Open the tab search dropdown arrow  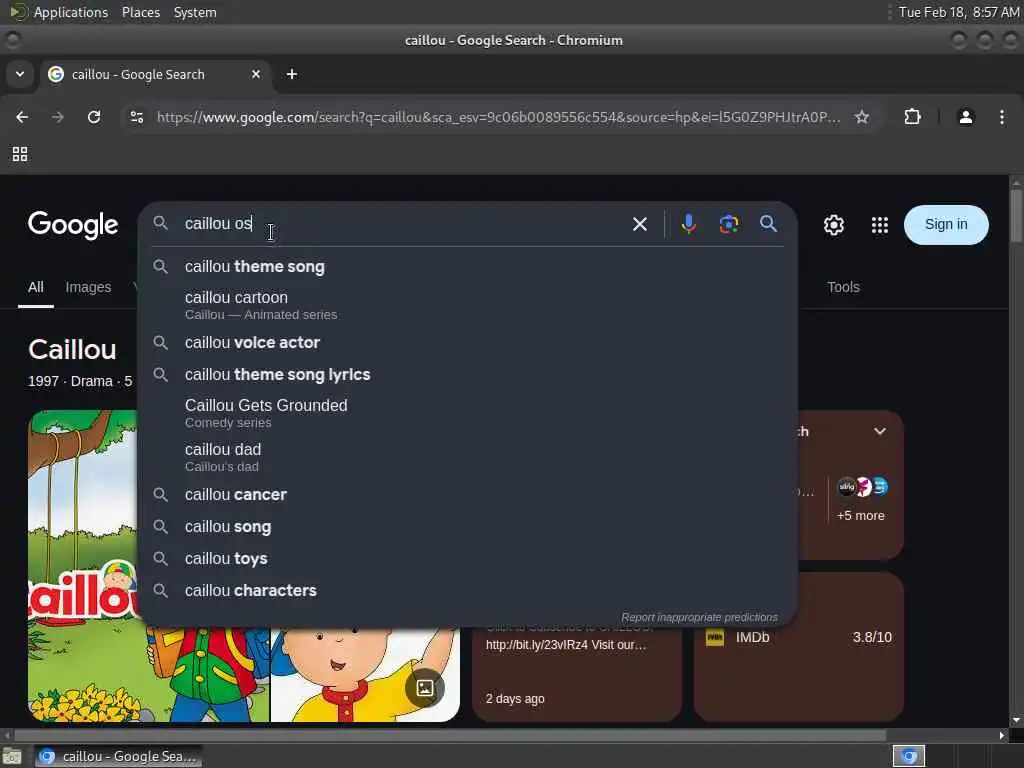pos(20,74)
